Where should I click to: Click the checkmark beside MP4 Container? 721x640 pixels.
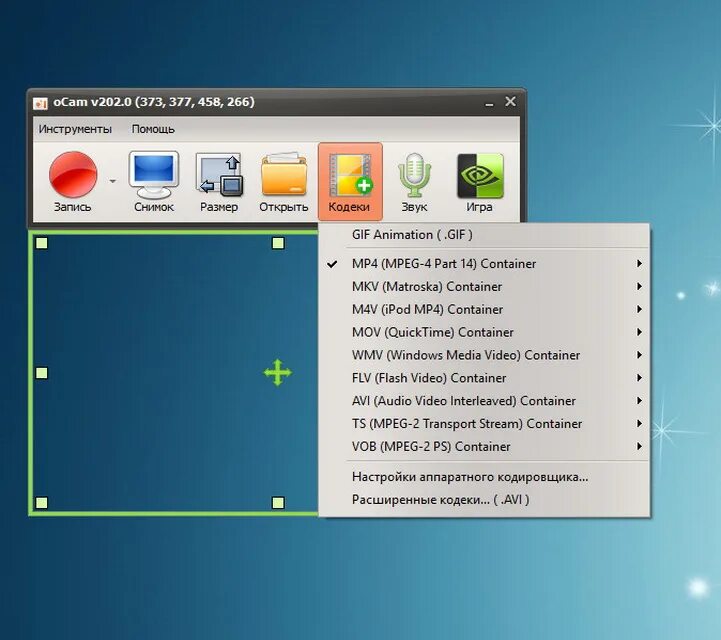pyautogui.click(x=332, y=264)
